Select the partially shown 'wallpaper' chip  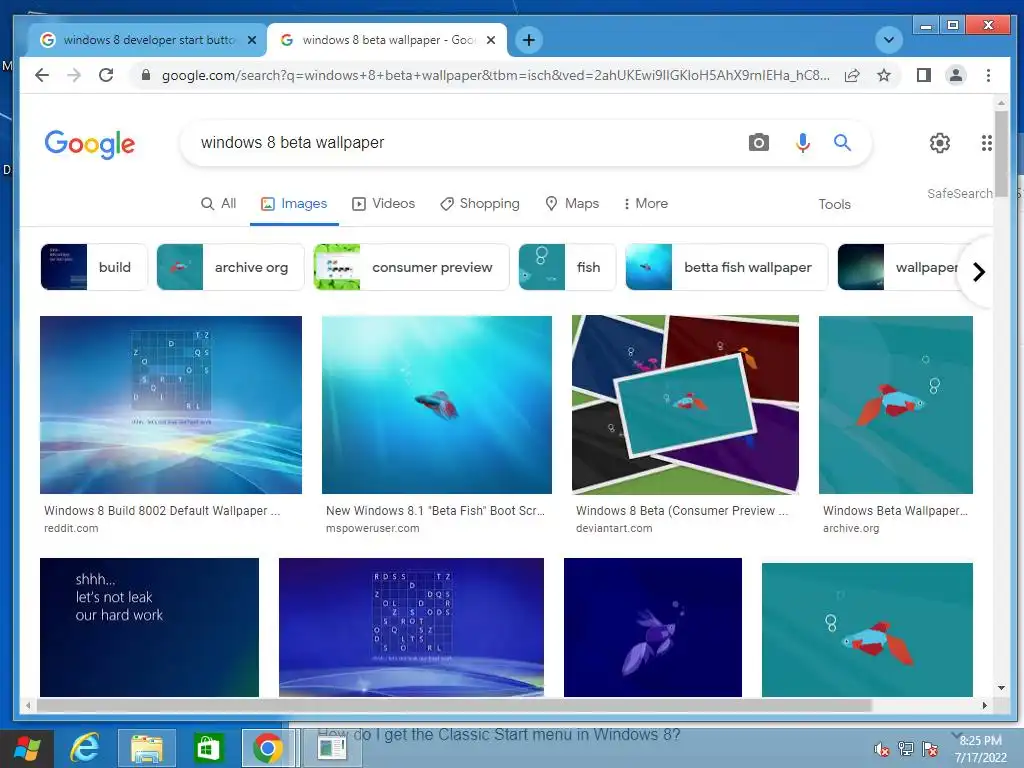click(x=898, y=267)
